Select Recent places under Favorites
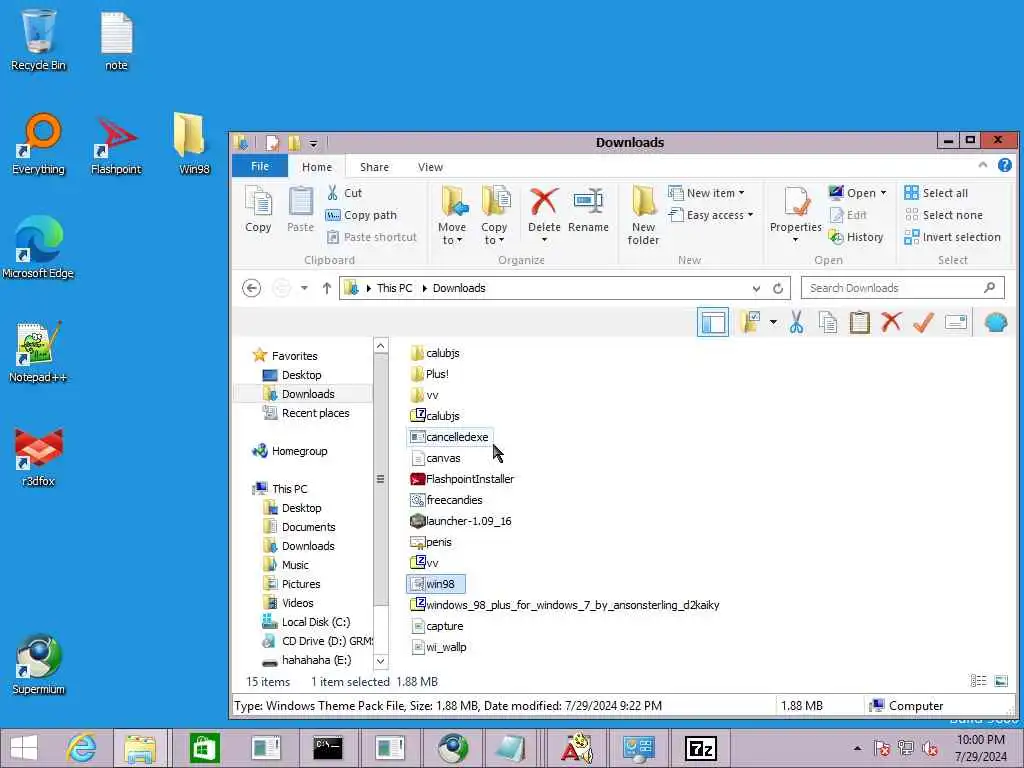Screen dimensions: 1024x768 pos(306,413)
